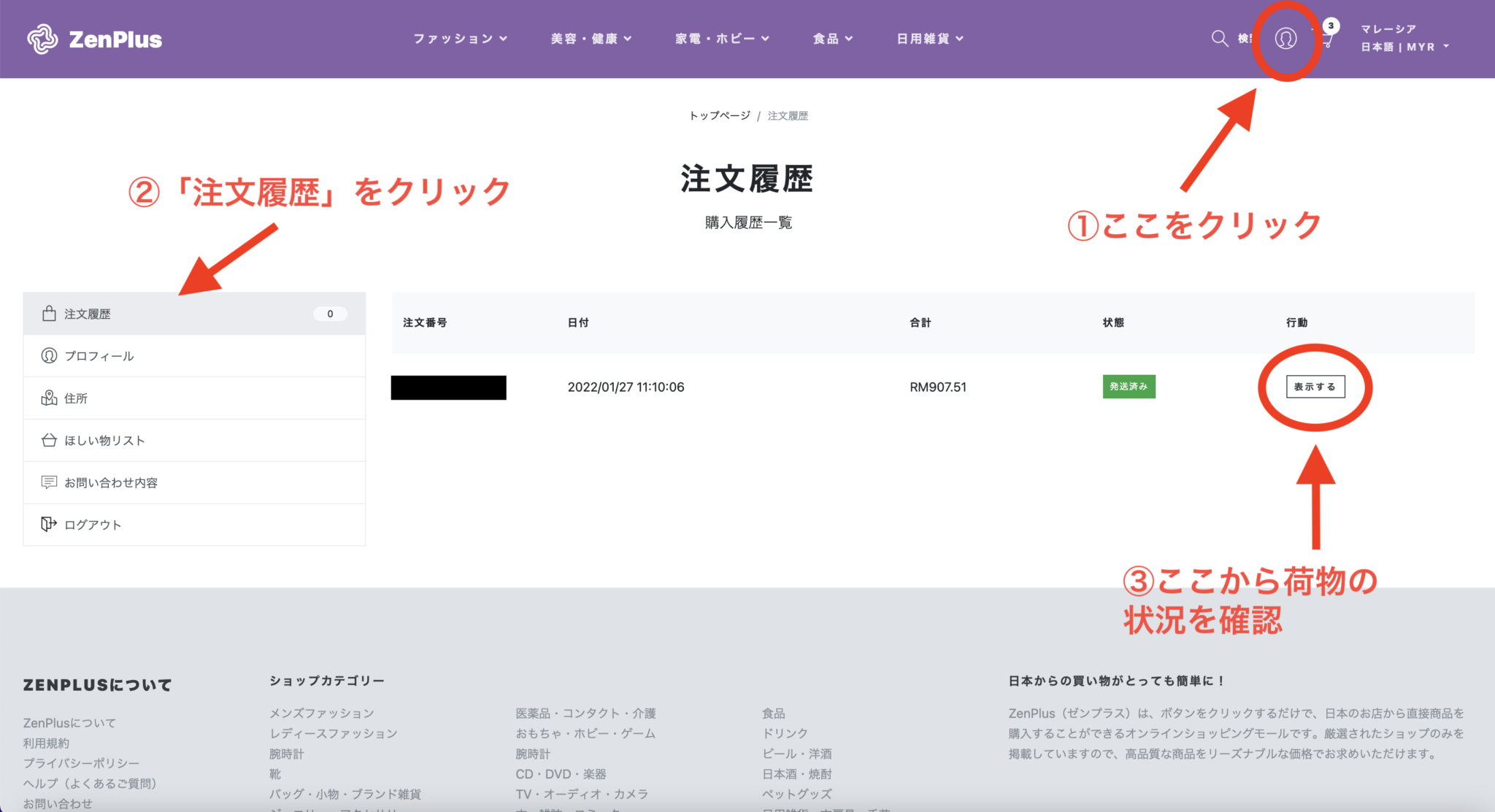Open the search magnifier icon
This screenshot has height=812, width=1495.
coord(1218,38)
